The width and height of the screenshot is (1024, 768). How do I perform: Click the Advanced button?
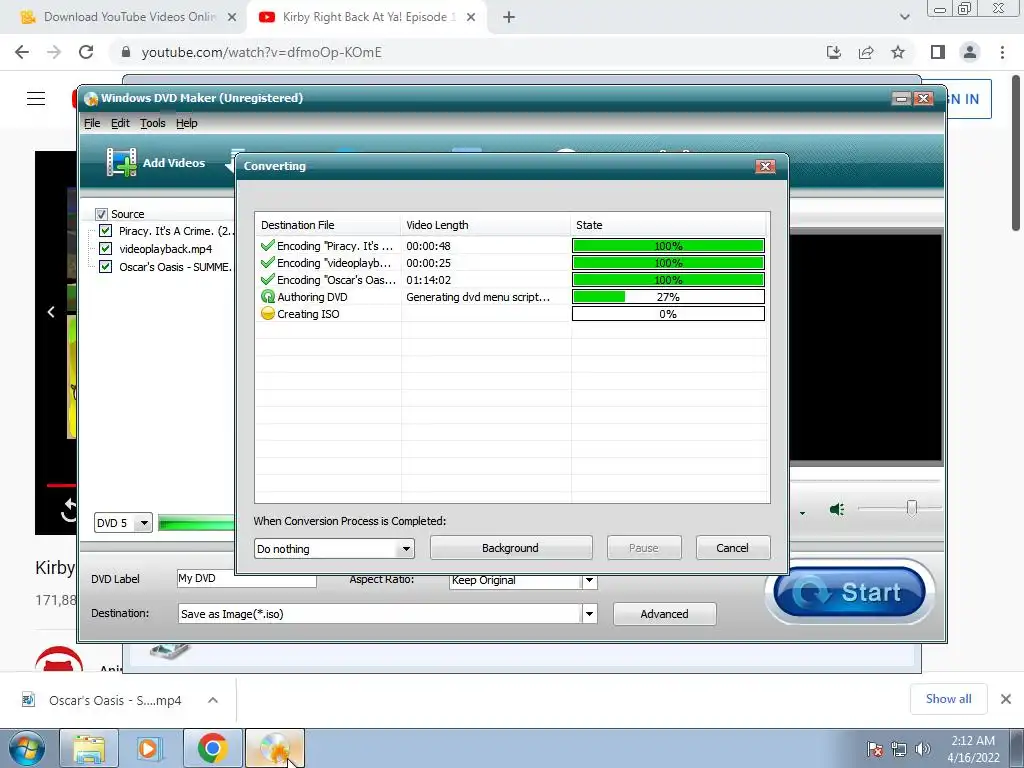(664, 614)
